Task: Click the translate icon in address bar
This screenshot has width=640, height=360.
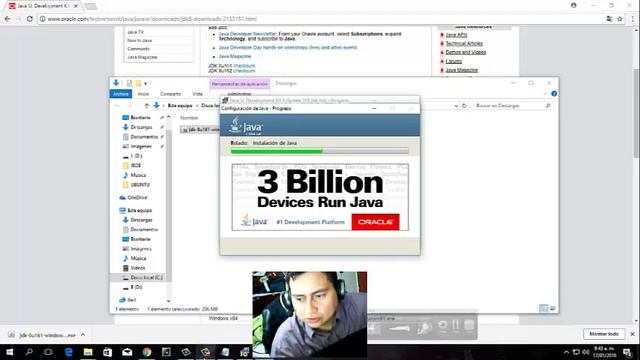Action: click(609, 19)
